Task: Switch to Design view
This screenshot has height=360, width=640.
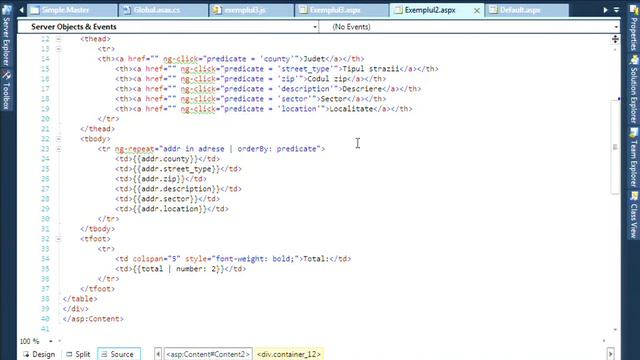Action: 39,354
